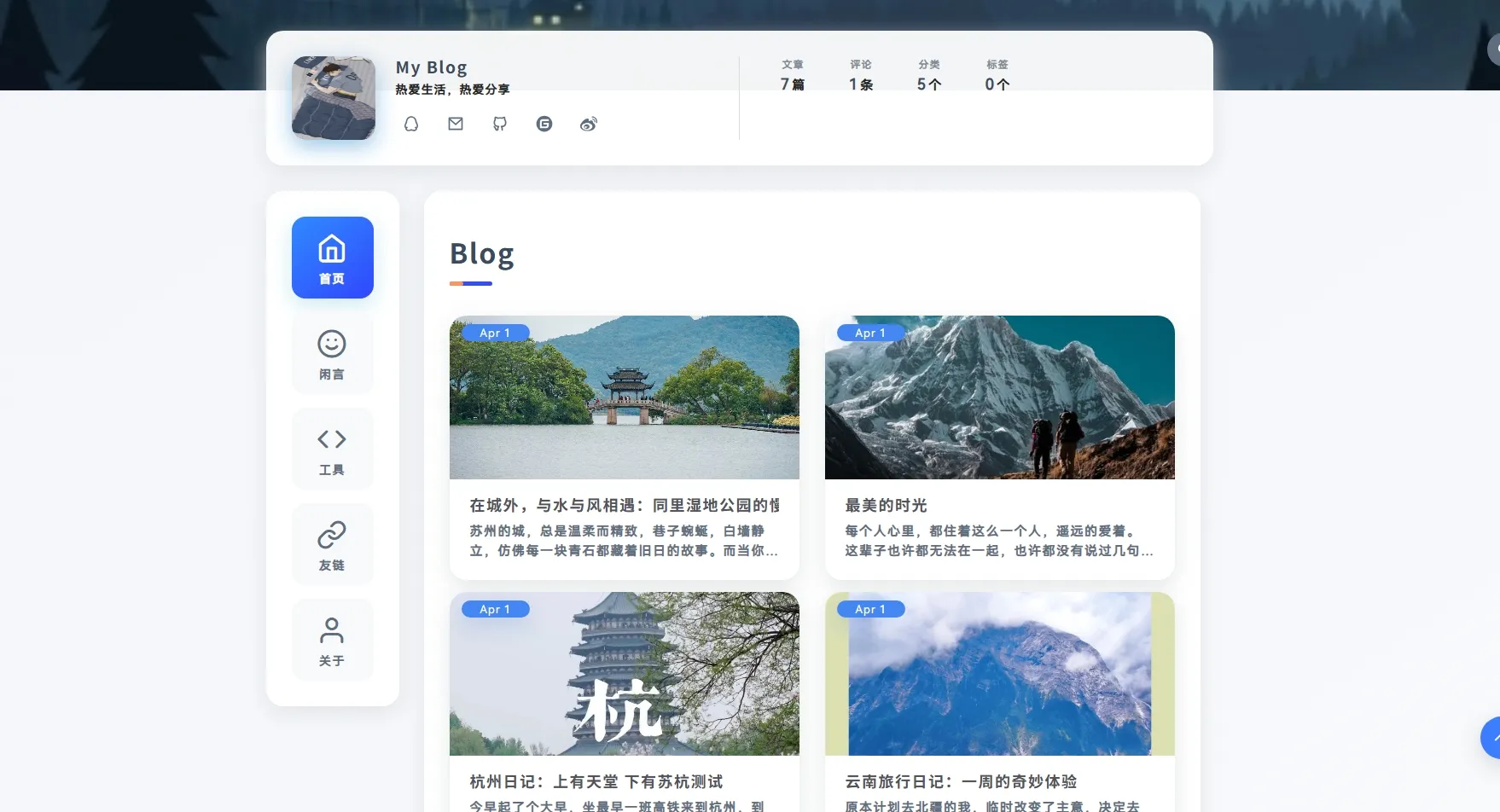The width and height of the screenshot is (1500, 812).
Task: Open the 关于 person sidebar item
Action: 333,640
